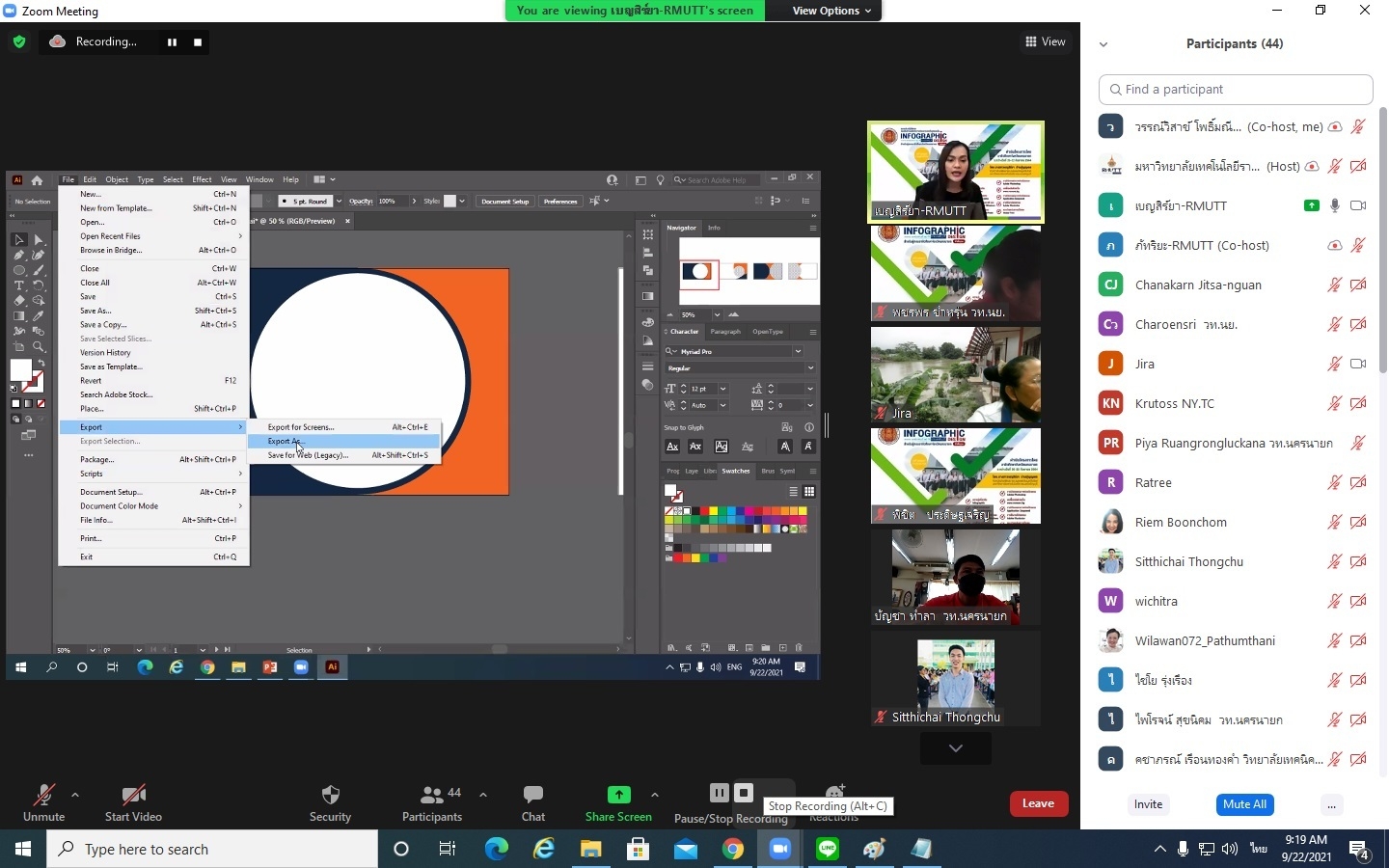This screenshot has width=1389, height=868.
Task: Stop recording via the top-left stop square
Action: pos(198,42)
